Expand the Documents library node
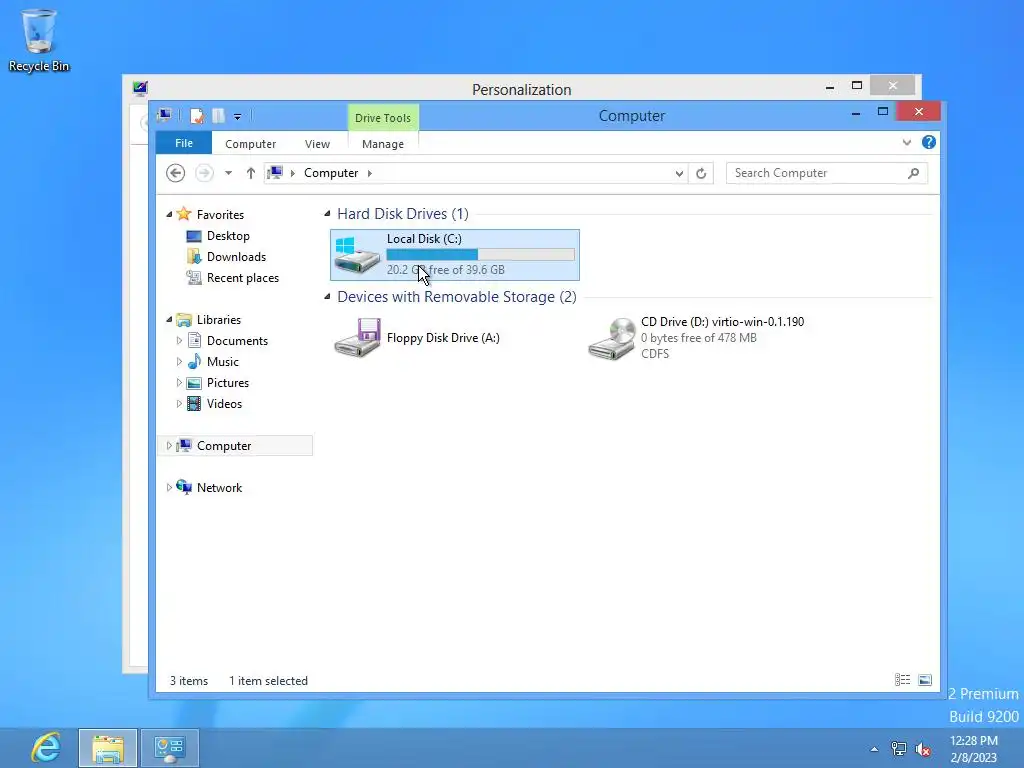 (x=179, y=340)
